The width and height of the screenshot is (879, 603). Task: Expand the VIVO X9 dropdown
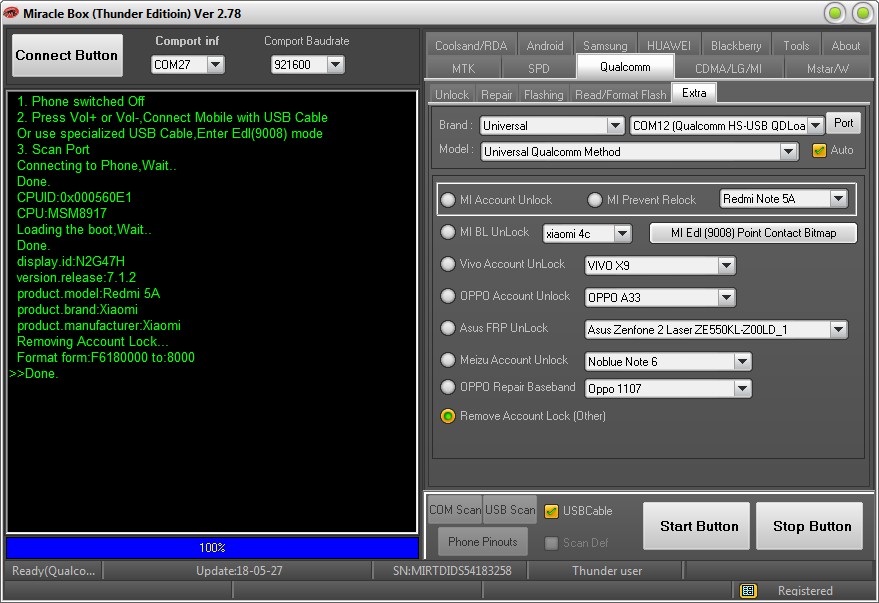[726, 266]
